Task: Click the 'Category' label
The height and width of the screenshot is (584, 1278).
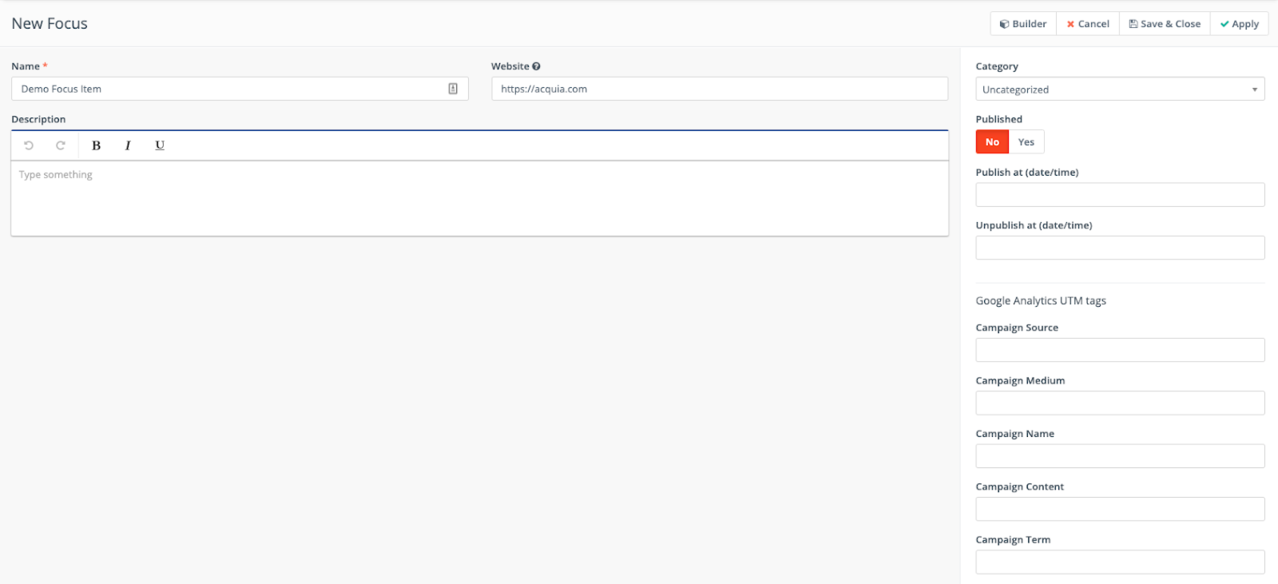Action: click(x=997, y=67)
